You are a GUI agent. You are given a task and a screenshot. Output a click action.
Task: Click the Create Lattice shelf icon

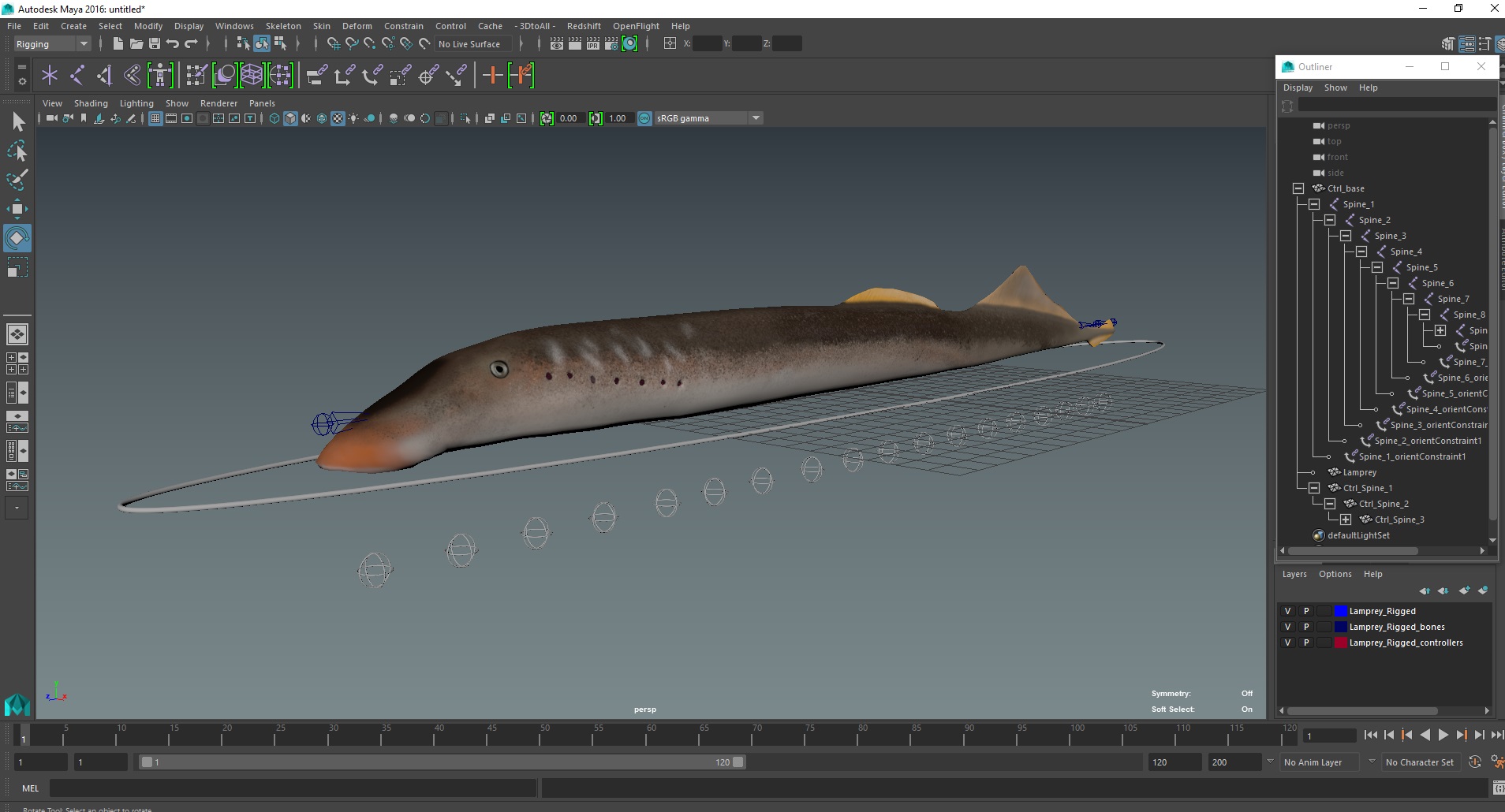click(252, 76)
